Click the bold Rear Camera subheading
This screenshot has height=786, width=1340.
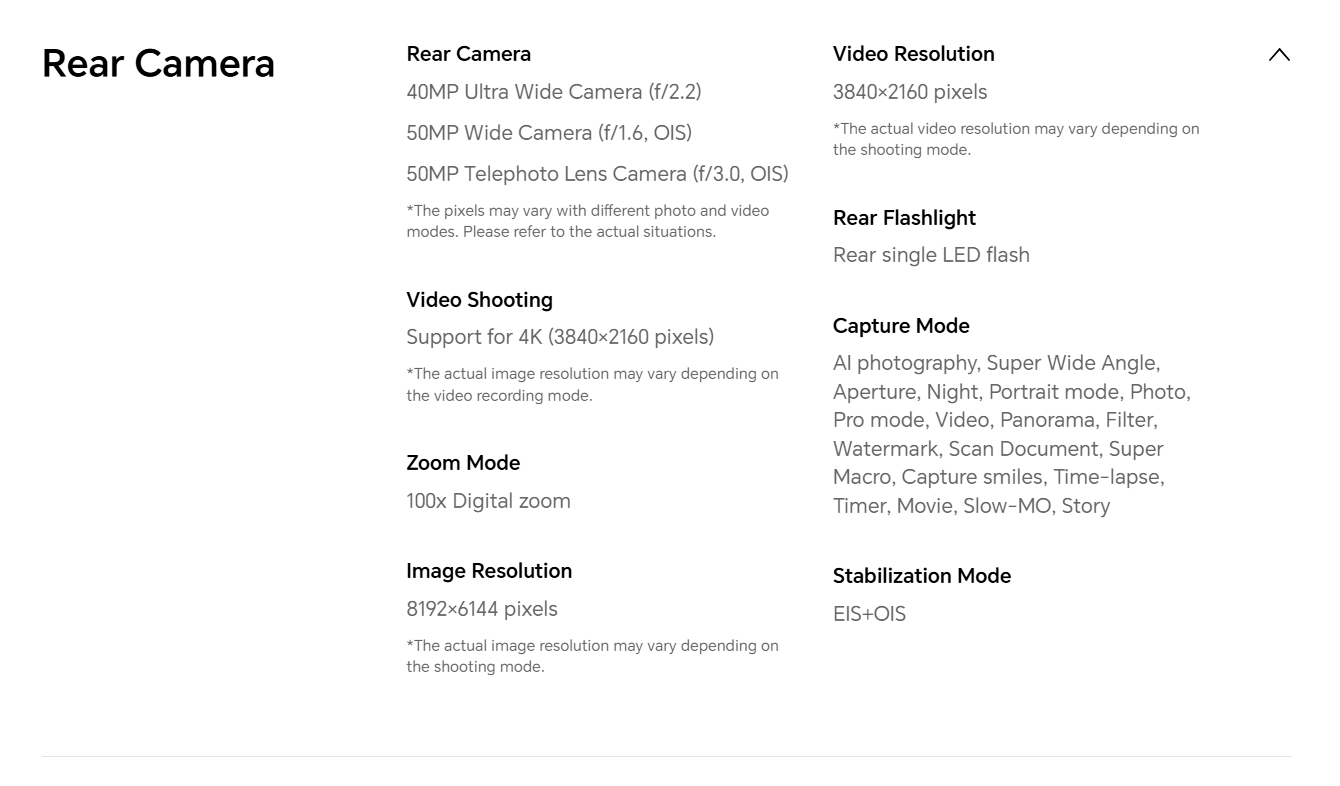(x=468, y=54)
